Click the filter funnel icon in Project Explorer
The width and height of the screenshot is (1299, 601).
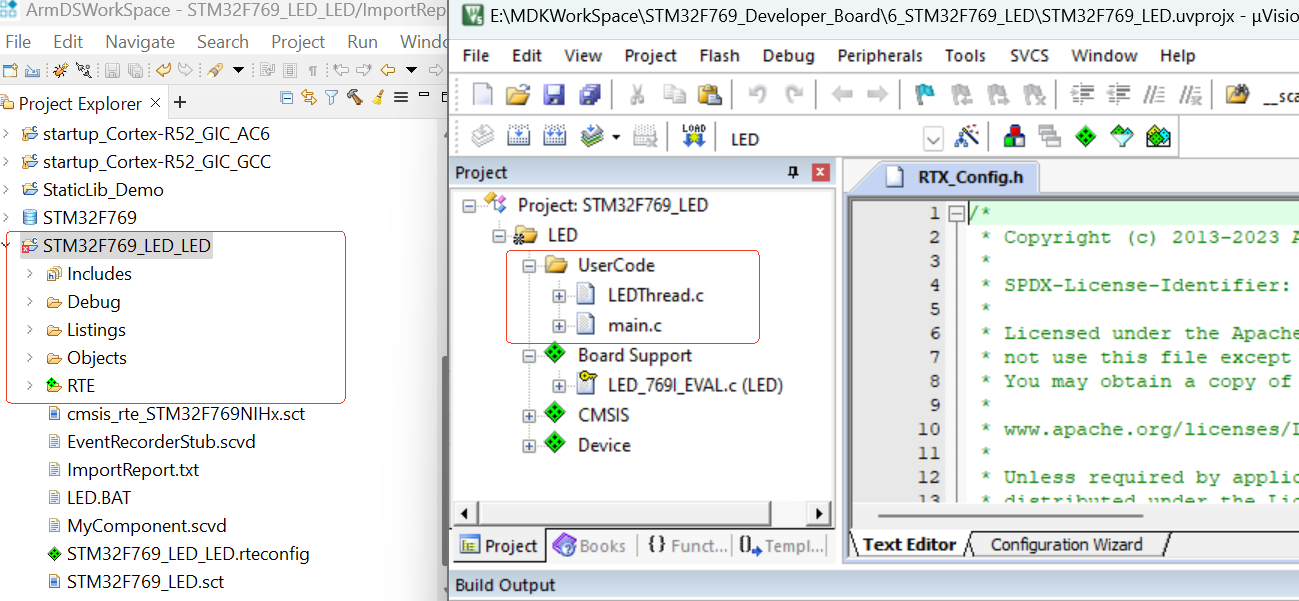(332, 98)
